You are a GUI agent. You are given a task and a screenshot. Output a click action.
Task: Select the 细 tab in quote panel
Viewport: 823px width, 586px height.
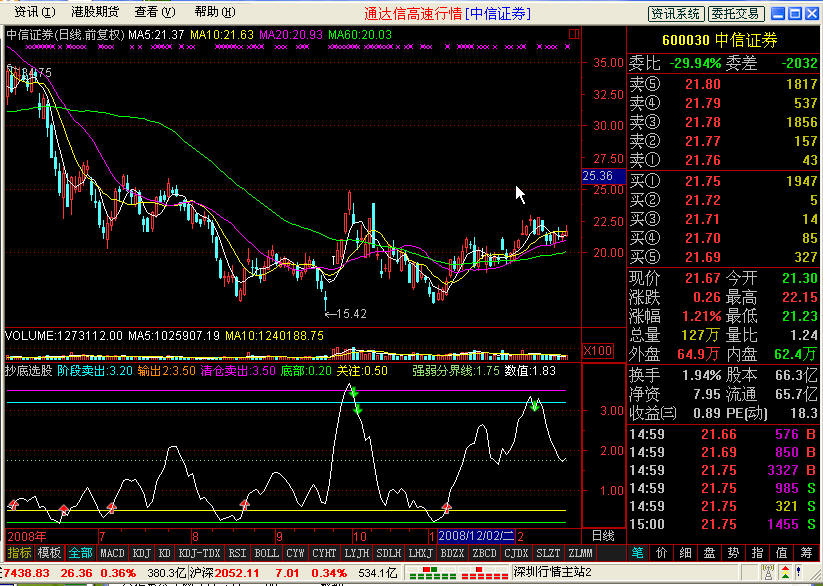[685, 553]
